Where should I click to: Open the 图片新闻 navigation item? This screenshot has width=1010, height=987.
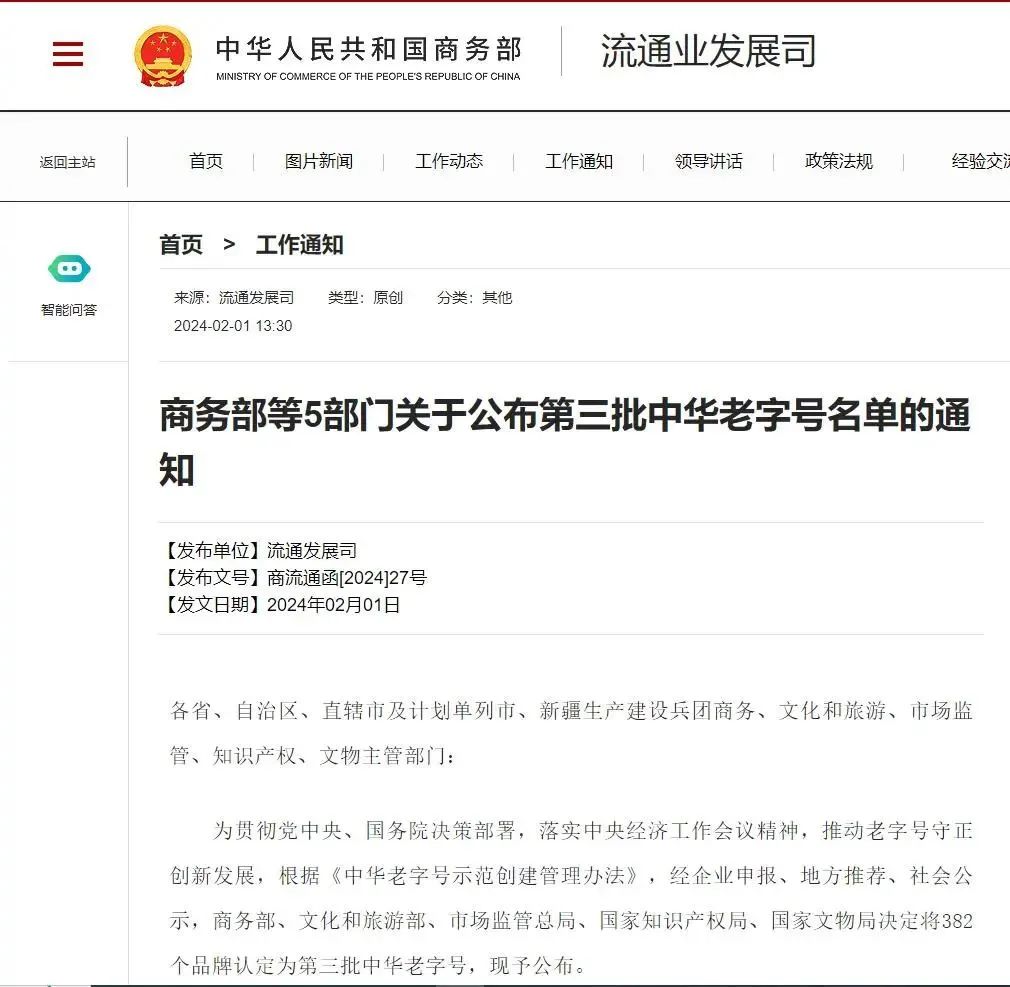click(318, 162)
